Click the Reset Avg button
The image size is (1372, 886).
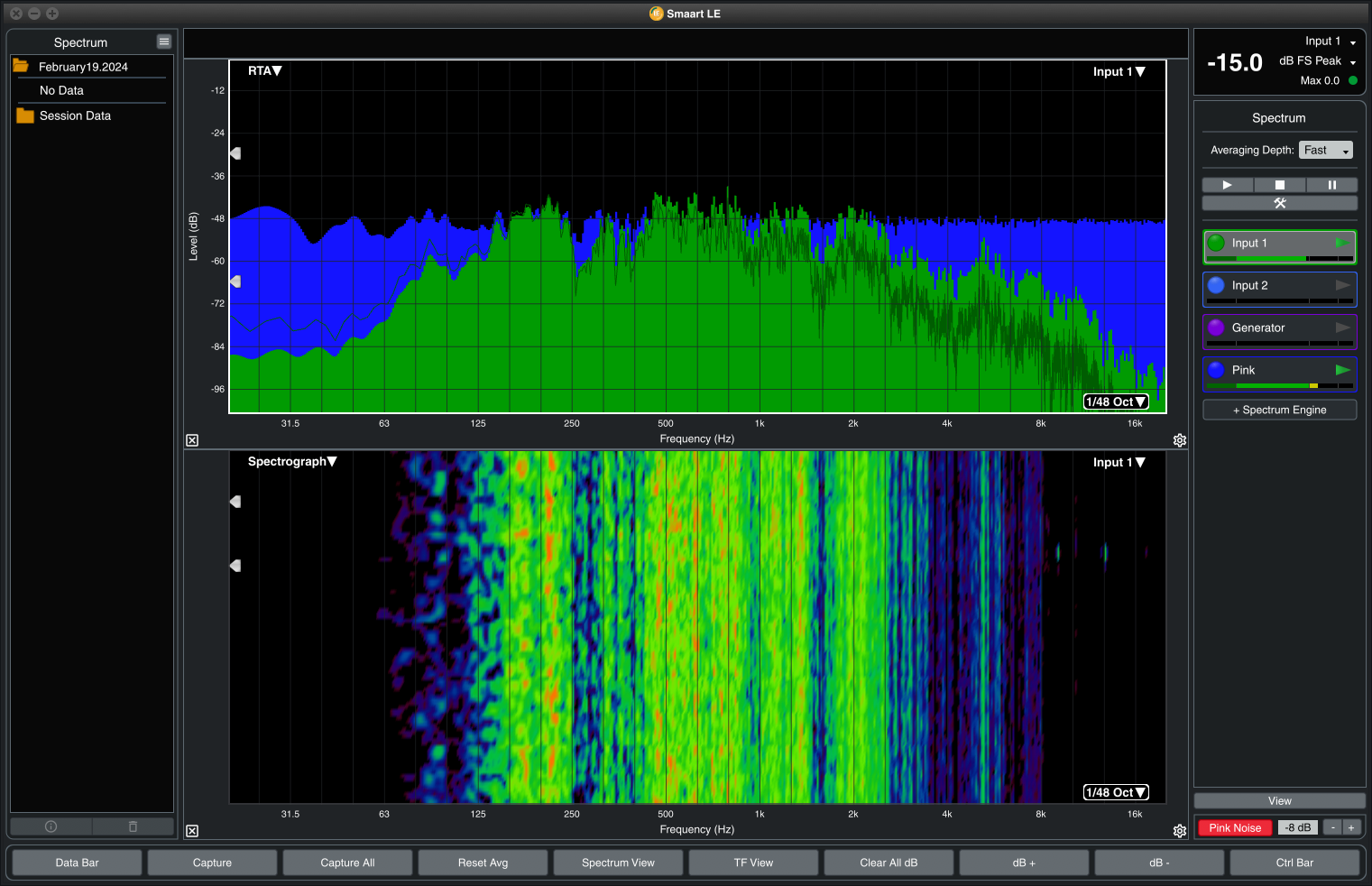click(483, 863)
